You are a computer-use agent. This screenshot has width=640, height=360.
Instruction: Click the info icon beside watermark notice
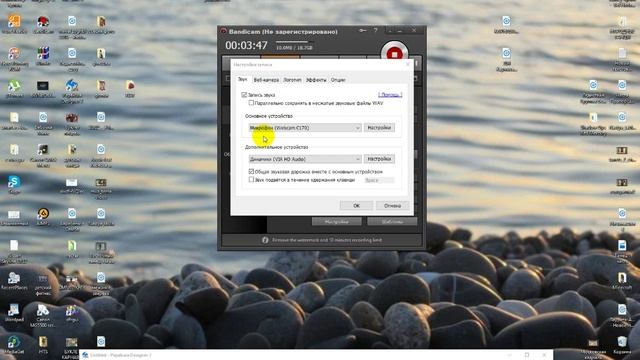click(x=265, y=240)
